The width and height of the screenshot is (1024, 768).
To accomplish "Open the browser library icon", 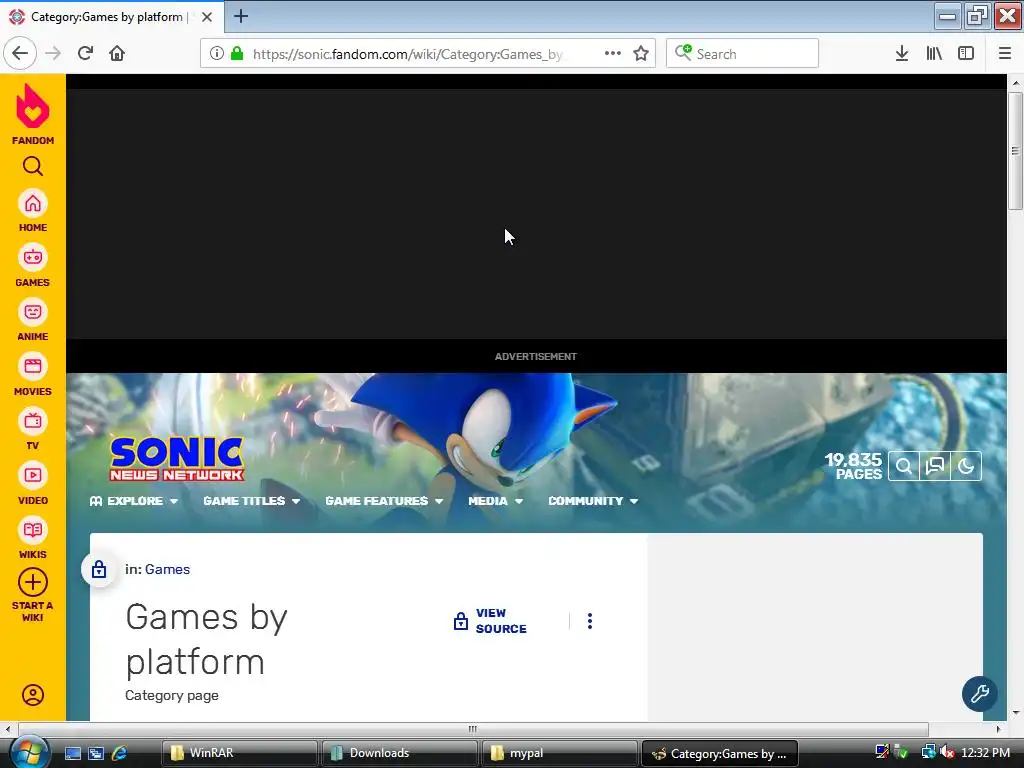I will point(934,54).
